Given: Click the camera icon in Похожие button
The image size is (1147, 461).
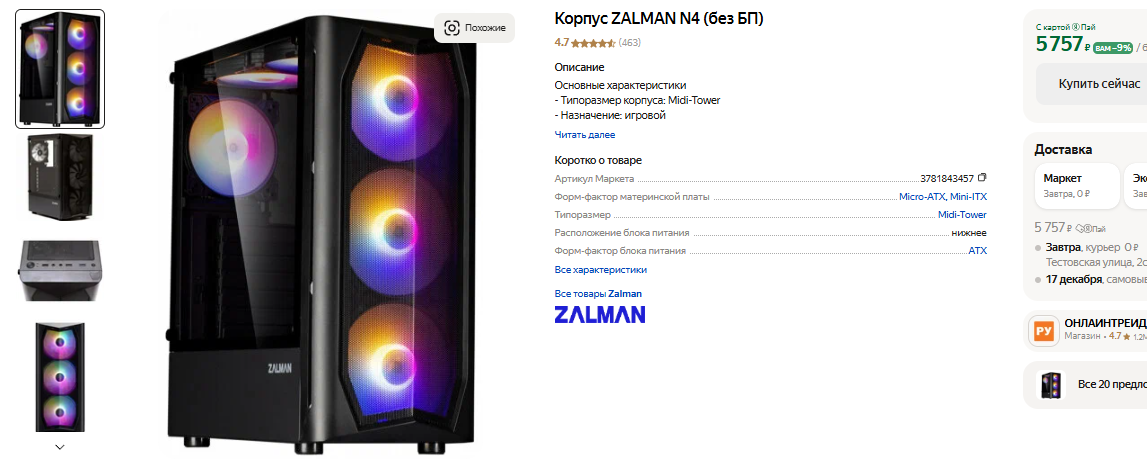Looking at the screenshot, I should point(451,28).
